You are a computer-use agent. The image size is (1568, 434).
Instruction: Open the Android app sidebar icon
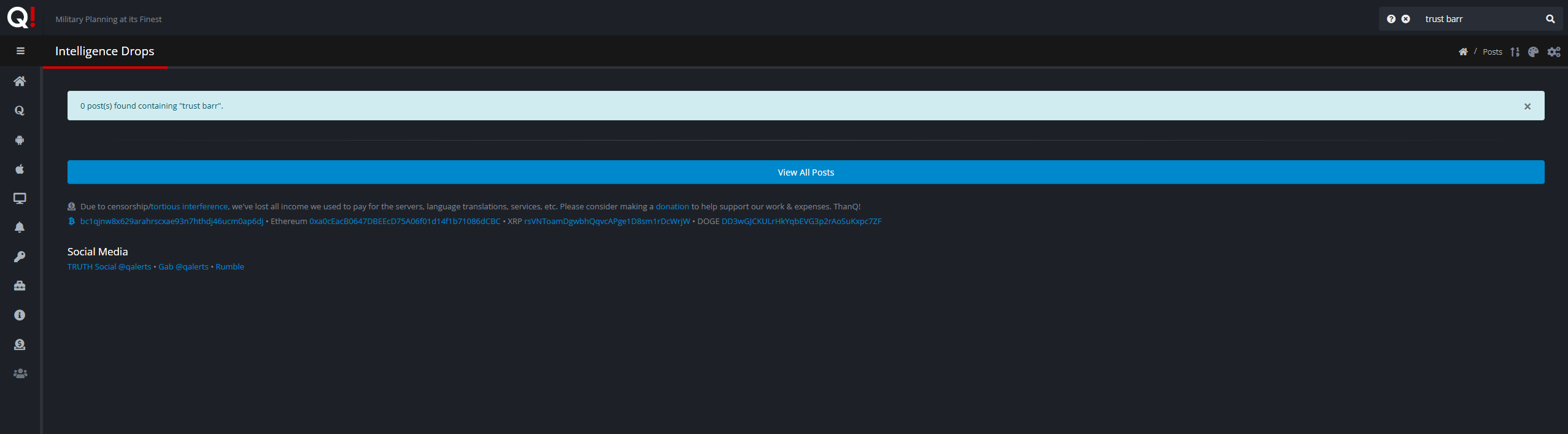click(x=20, y=140)
